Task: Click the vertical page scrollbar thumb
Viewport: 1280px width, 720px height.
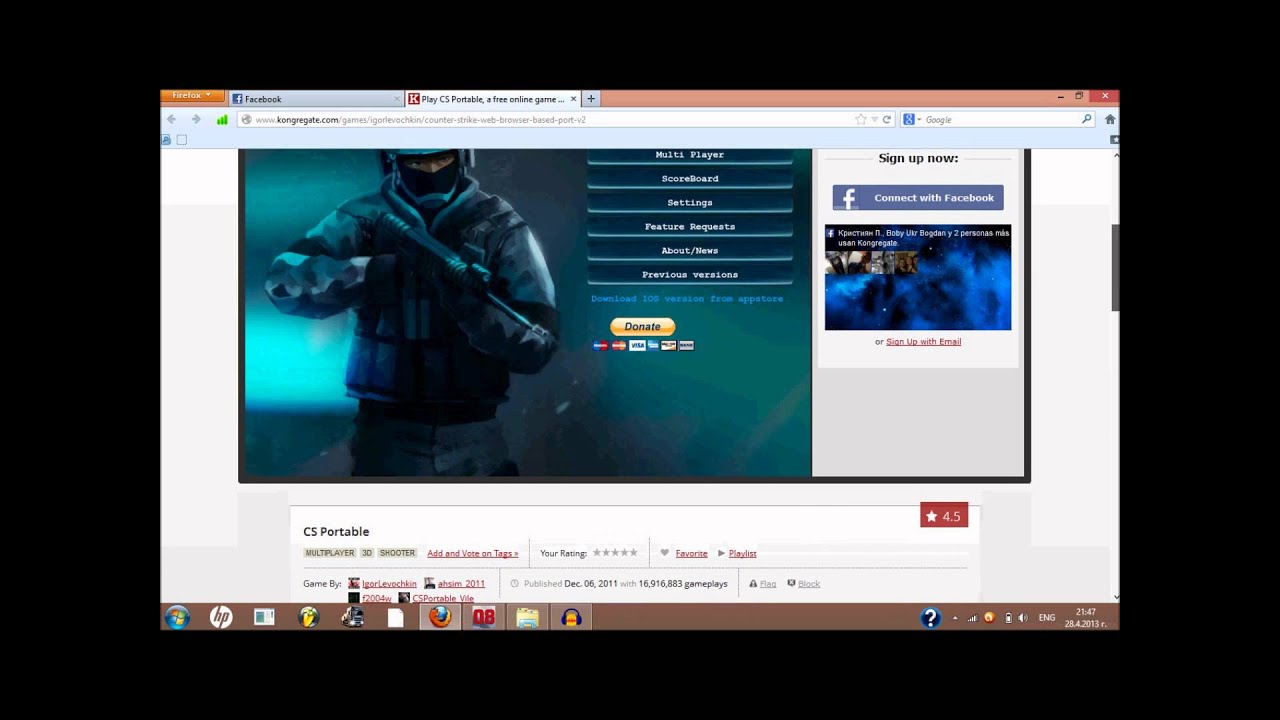Action: [1116, 267]
